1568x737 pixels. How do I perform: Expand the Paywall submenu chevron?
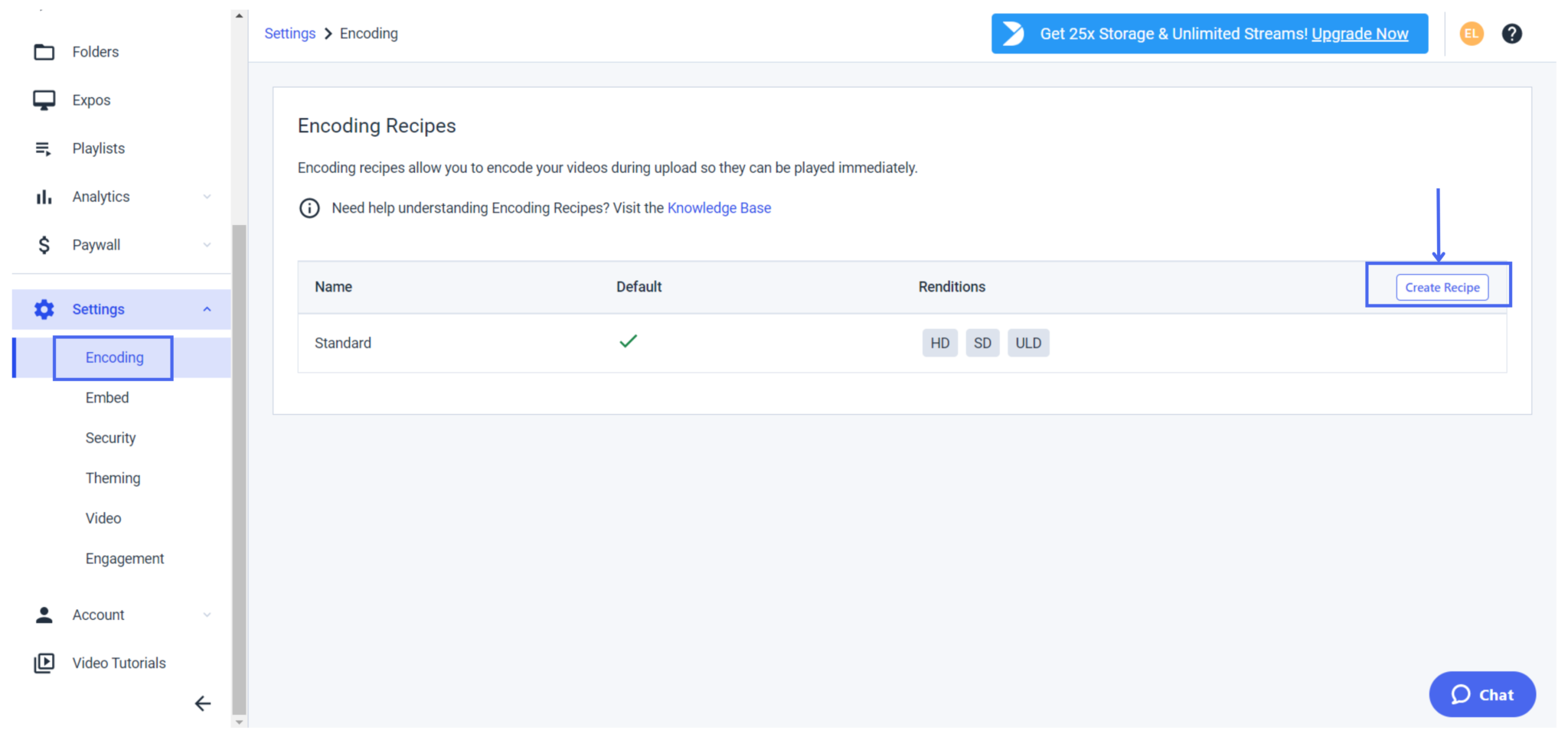(207, 245)
